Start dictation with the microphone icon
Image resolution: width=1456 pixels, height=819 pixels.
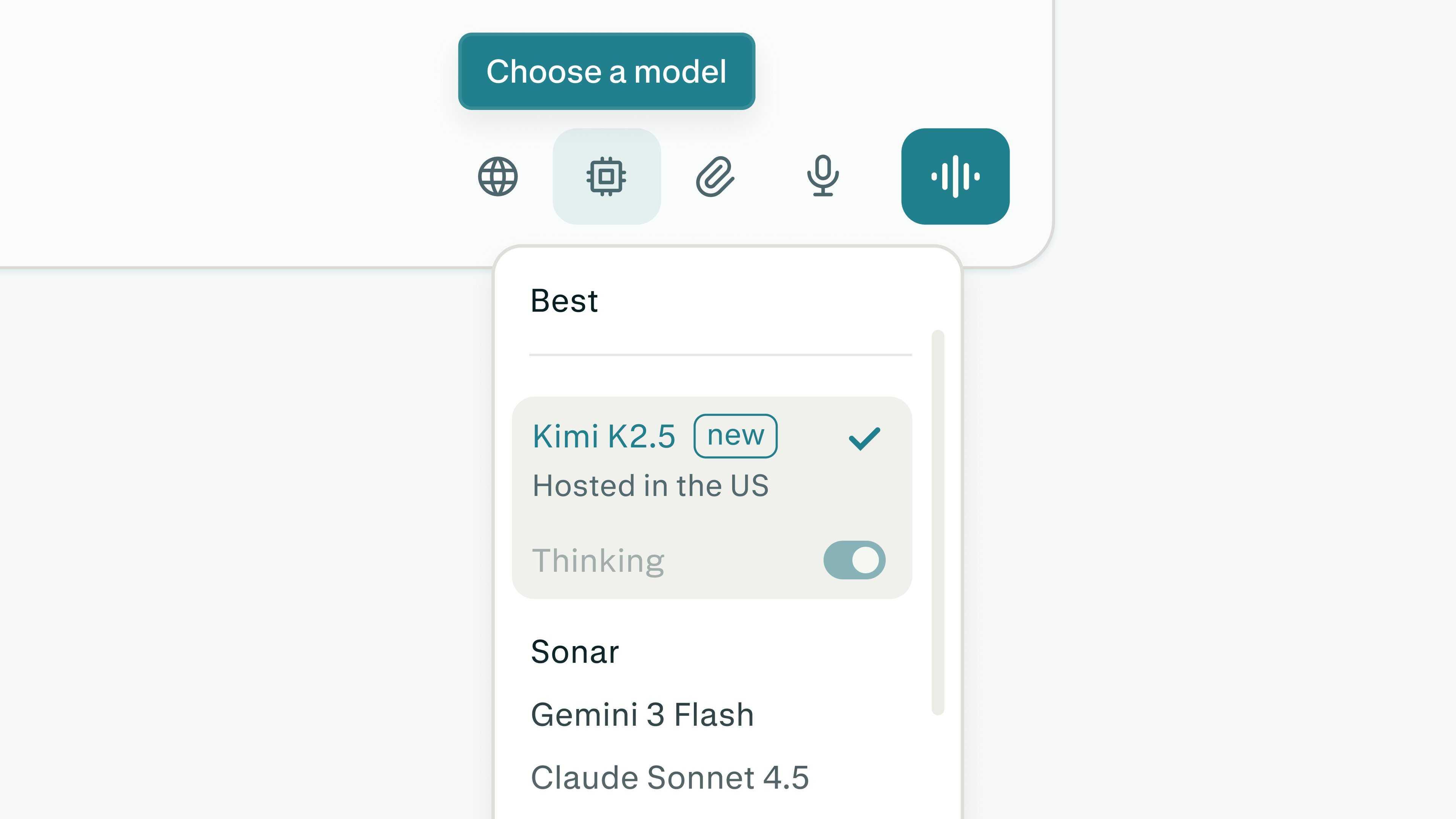(x=822, y=176)
